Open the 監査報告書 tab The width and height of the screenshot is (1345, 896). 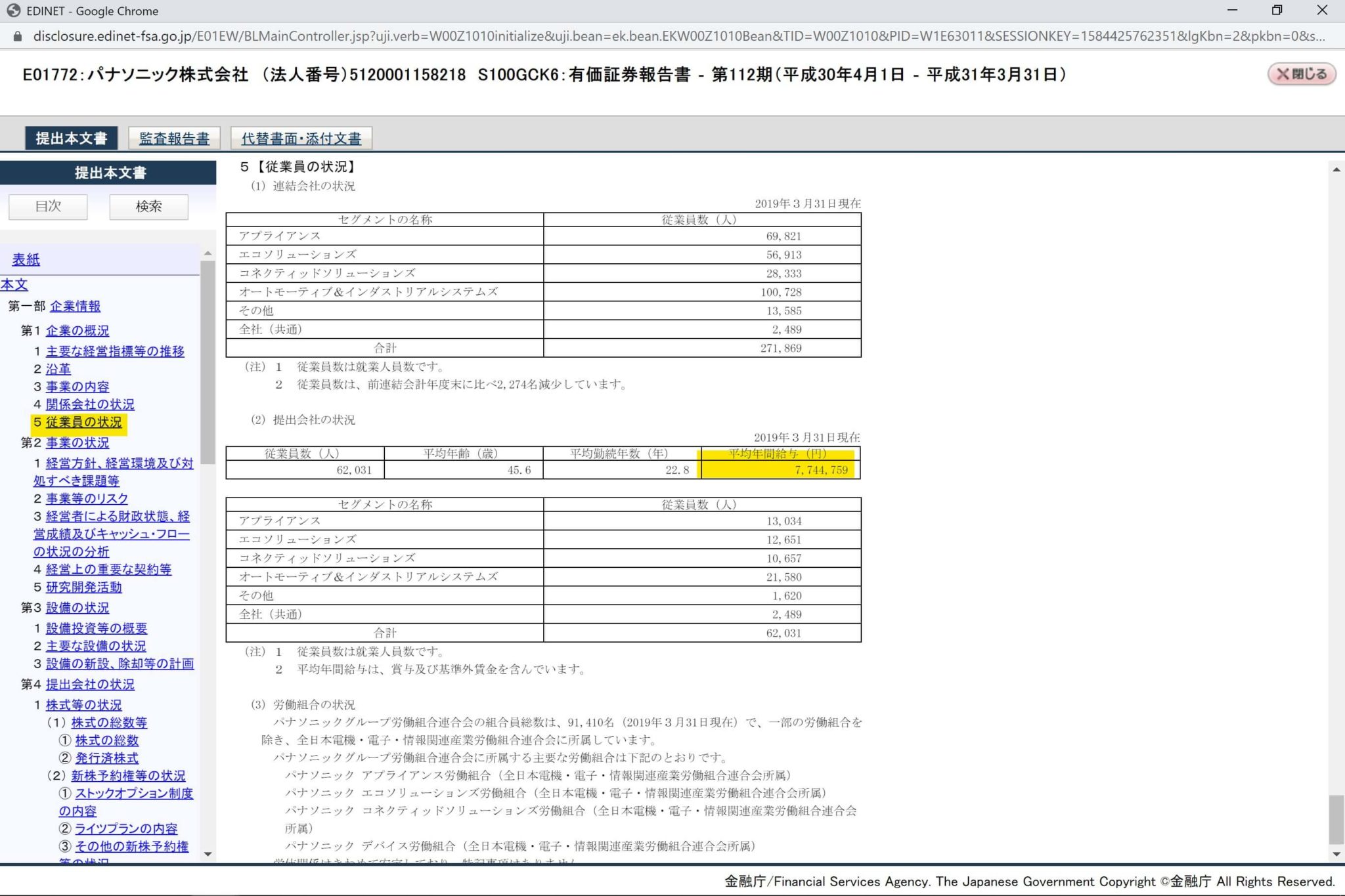pyautogui.click(x=174, y=139)
